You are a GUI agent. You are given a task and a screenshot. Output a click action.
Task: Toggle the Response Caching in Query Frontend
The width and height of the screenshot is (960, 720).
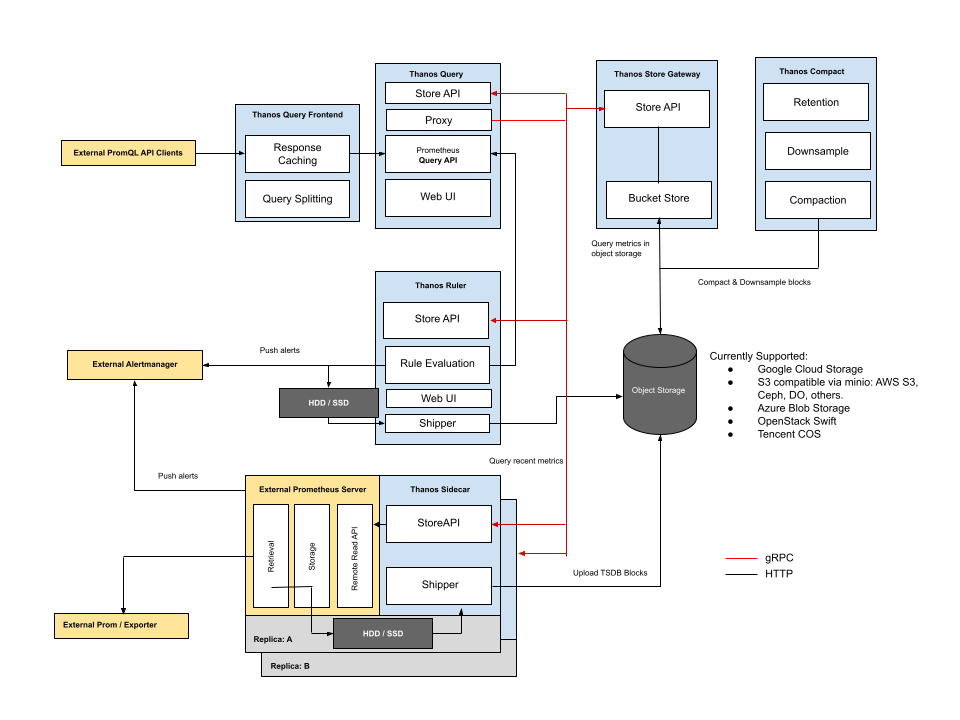[x=297, y=153]
